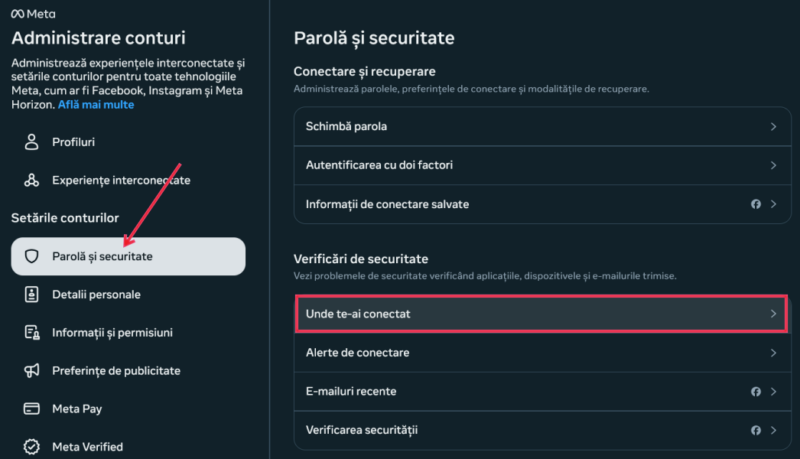Select Detalii personale in the sidebar
The image size is (800, 459).
[96, 295]
